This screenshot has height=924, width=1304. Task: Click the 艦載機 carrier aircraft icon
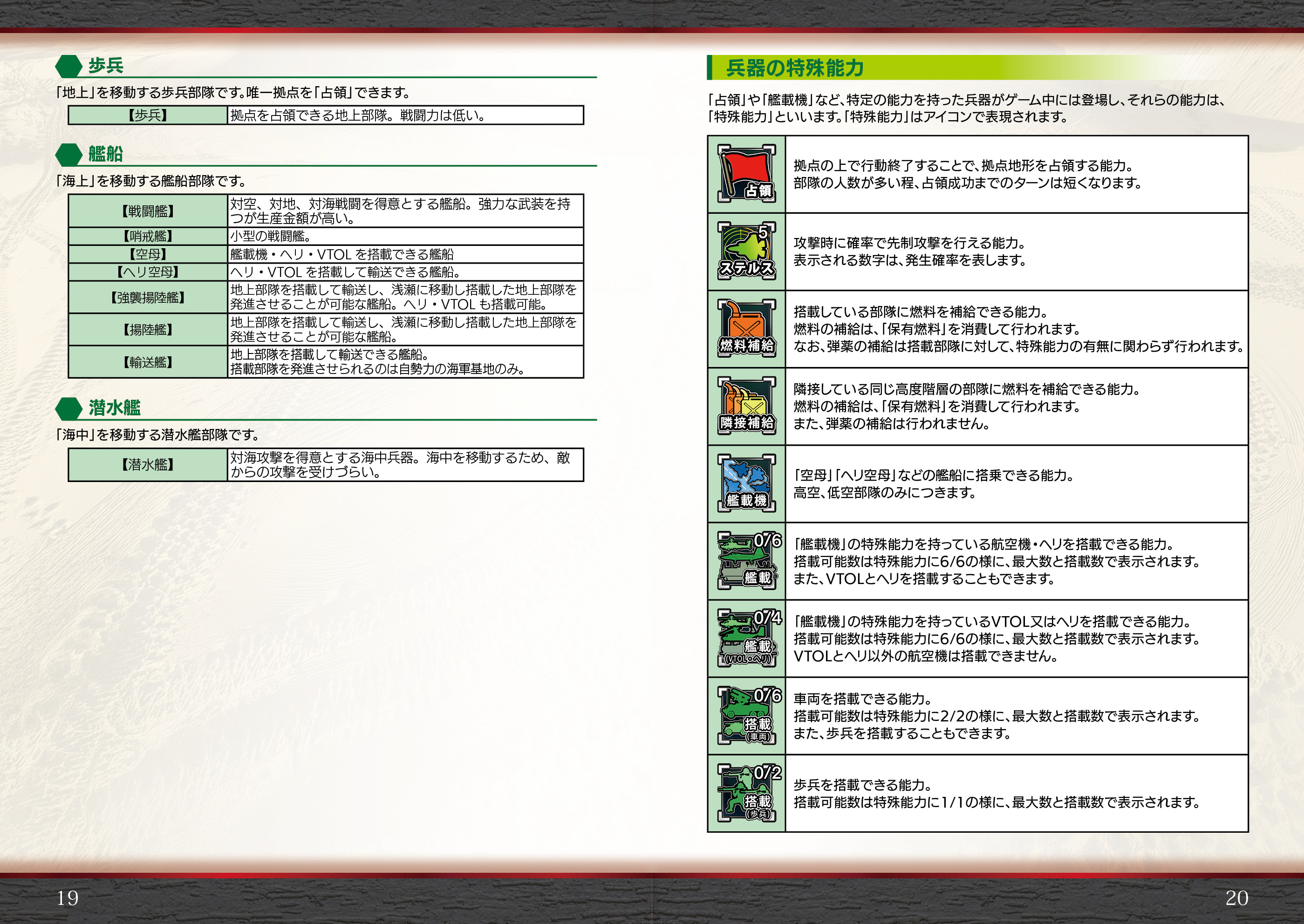point(746,483)
